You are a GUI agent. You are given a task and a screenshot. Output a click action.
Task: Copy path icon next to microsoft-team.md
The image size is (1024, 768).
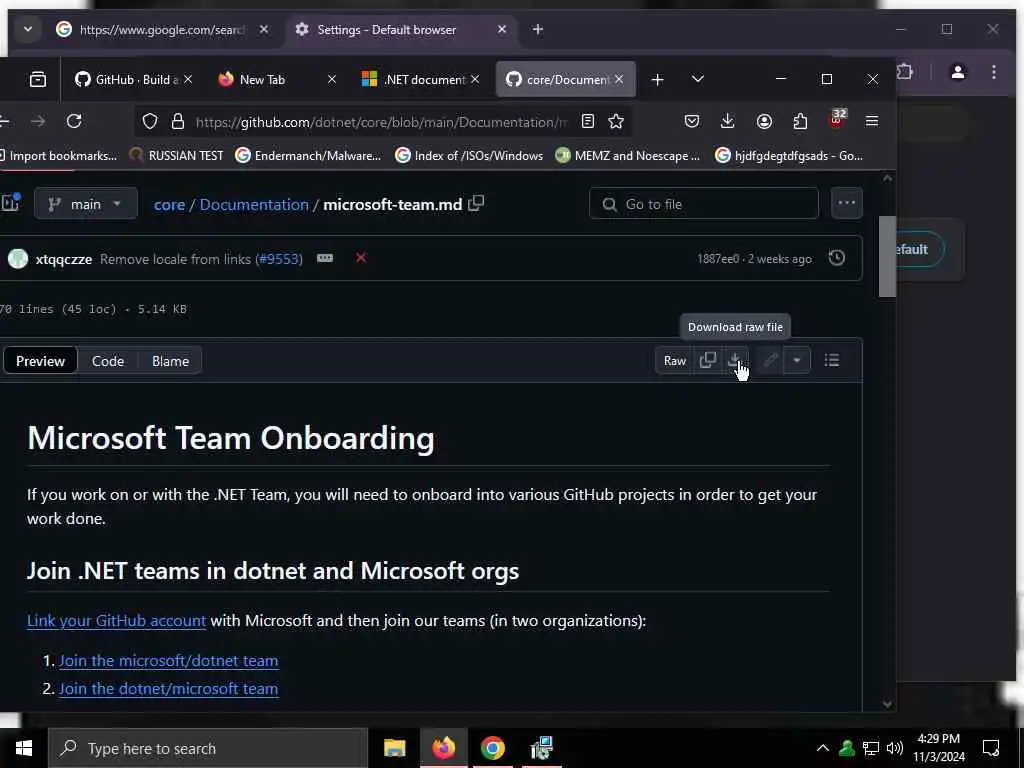477,204
